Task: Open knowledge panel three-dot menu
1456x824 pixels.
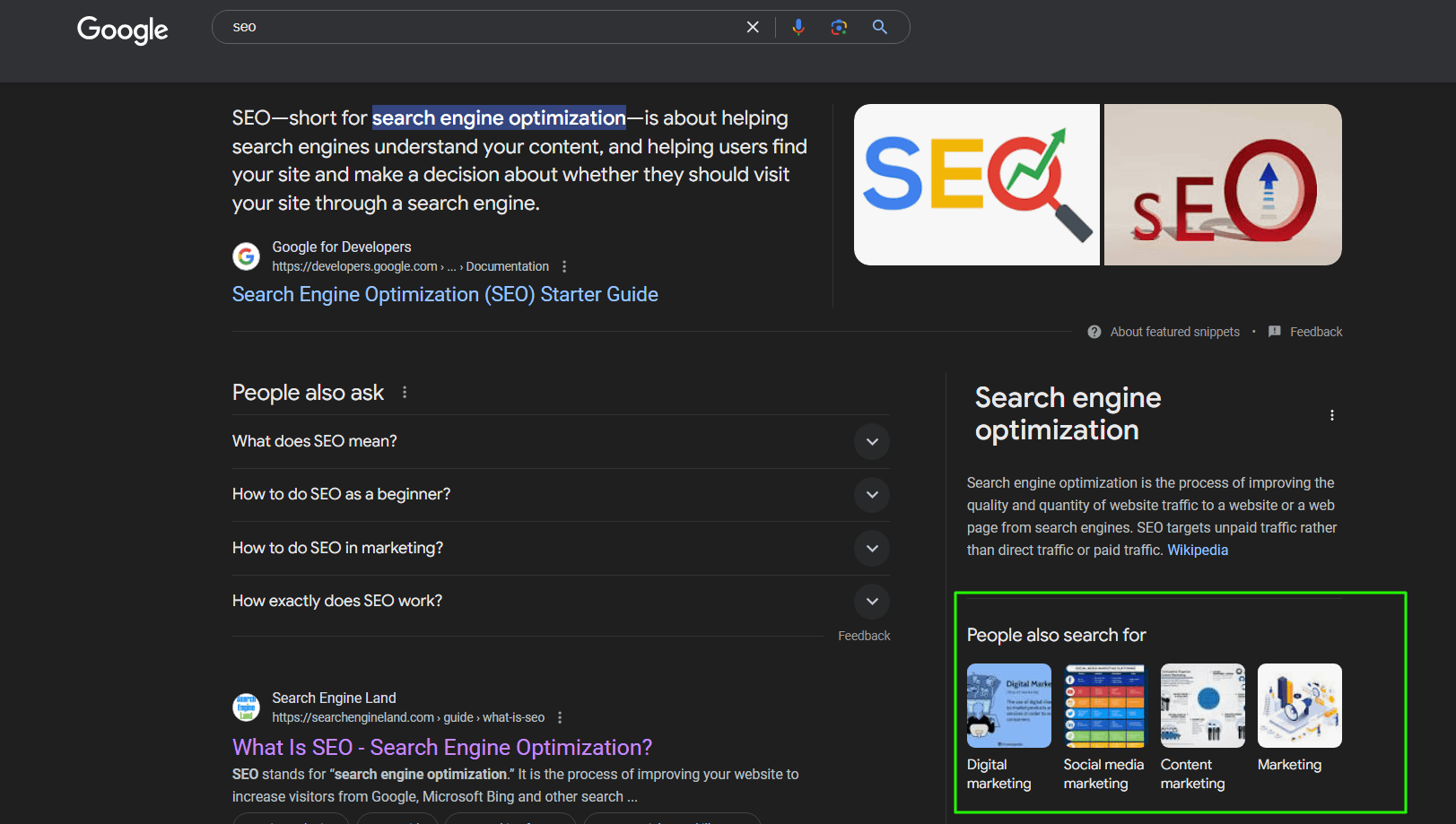Action: pos(1332,415)
